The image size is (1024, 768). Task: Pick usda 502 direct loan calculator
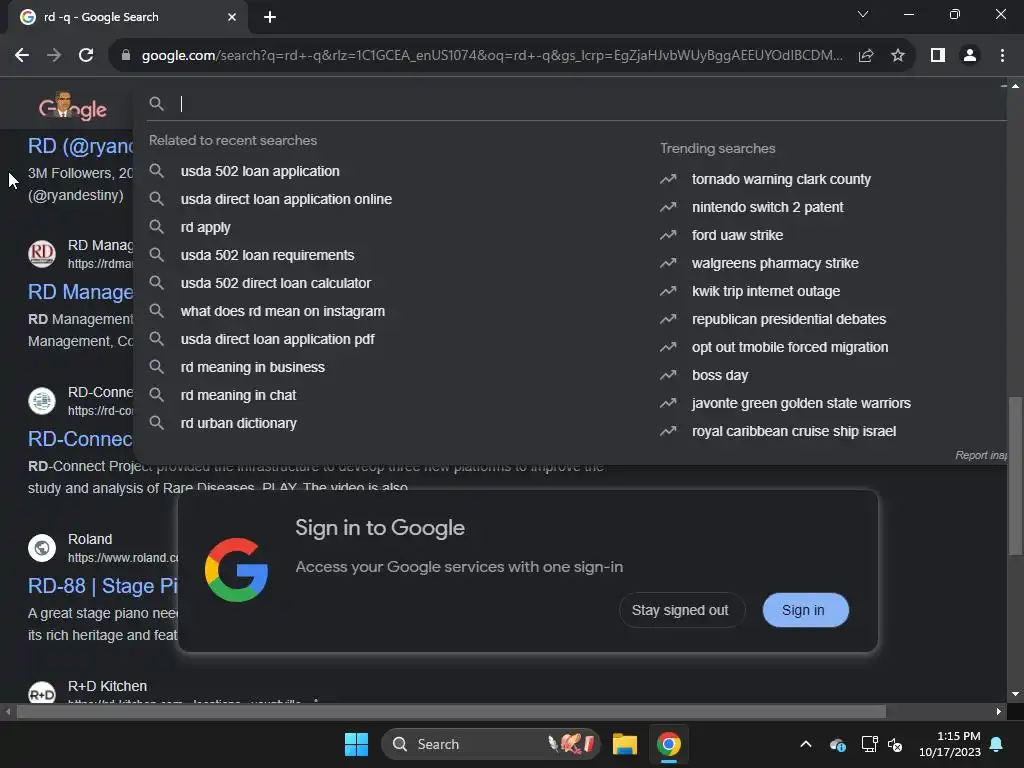click(x=276, y=283)
